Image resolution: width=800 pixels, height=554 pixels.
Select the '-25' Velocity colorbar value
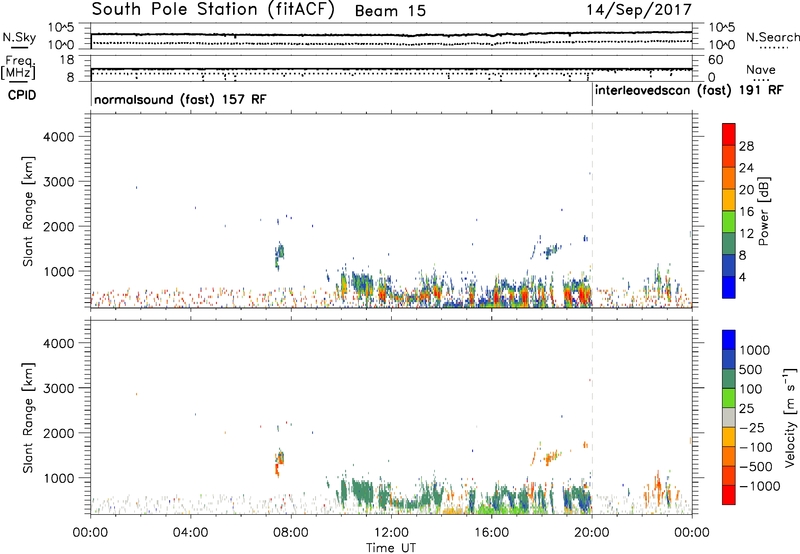click(753, 428)
